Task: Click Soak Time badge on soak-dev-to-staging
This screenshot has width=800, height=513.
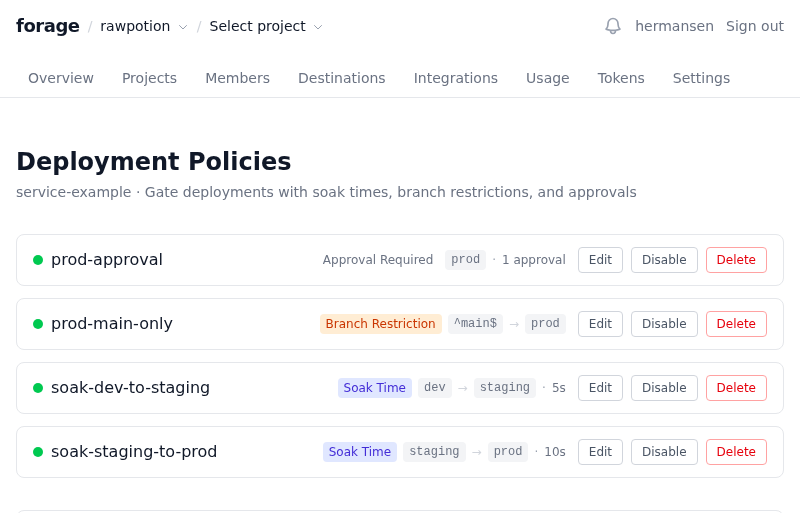Action: [374, 388]
